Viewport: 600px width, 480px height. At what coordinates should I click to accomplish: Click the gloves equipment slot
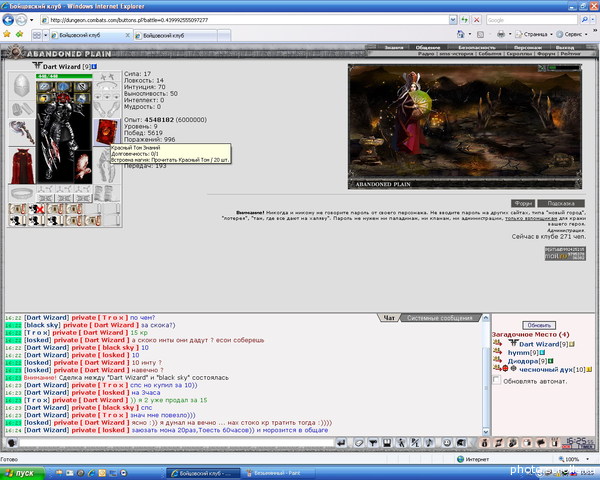pyautogui.click(x=107, y=109)
